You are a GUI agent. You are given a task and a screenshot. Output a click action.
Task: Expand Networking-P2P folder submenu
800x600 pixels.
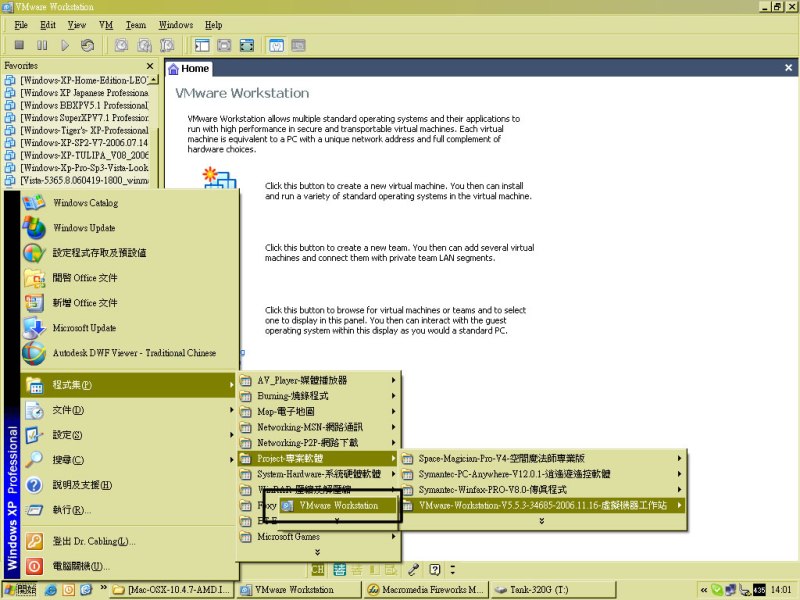coord(319,443)
